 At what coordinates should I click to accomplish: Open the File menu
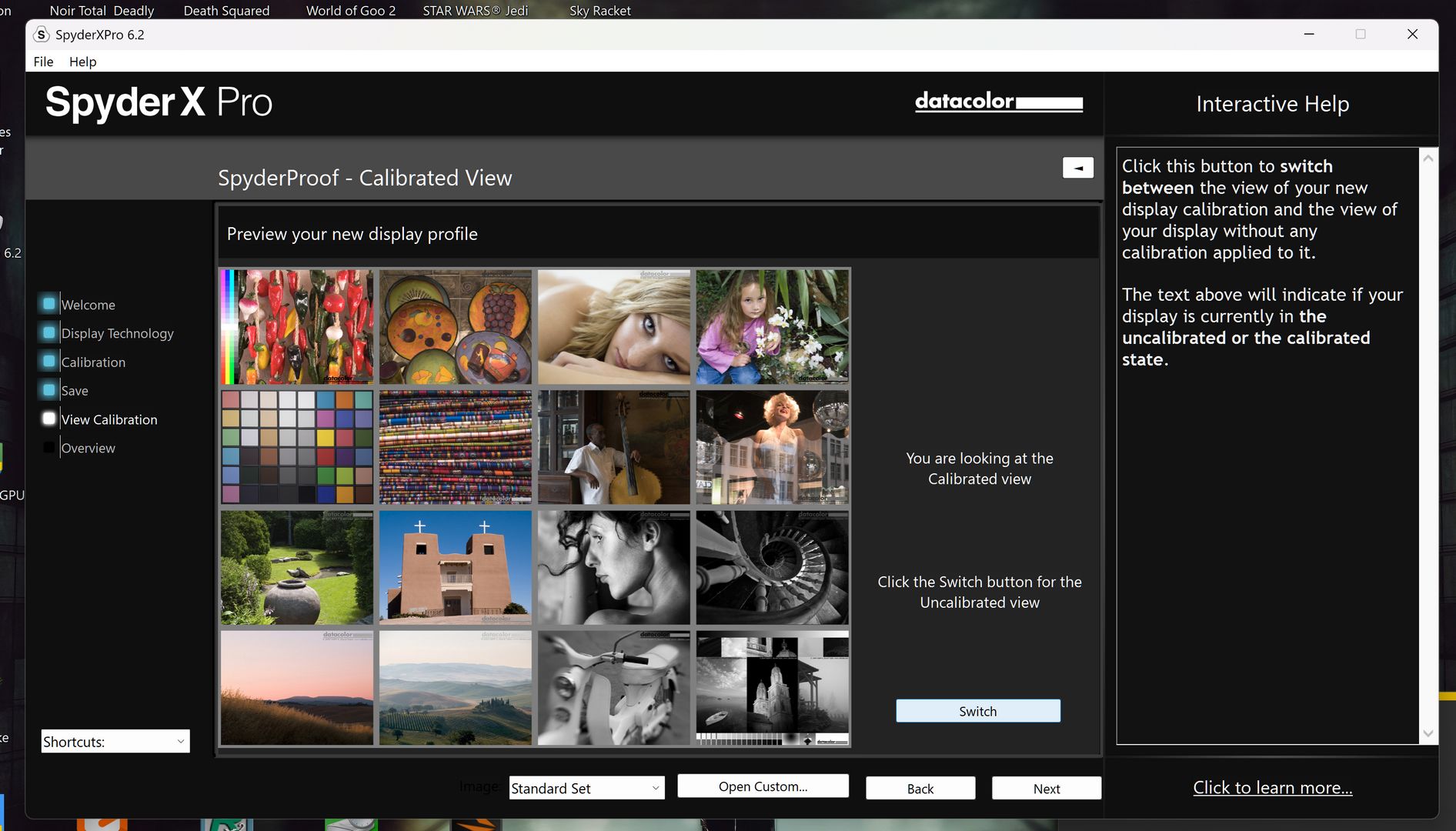pyautogui.click(x=43, y=62)
